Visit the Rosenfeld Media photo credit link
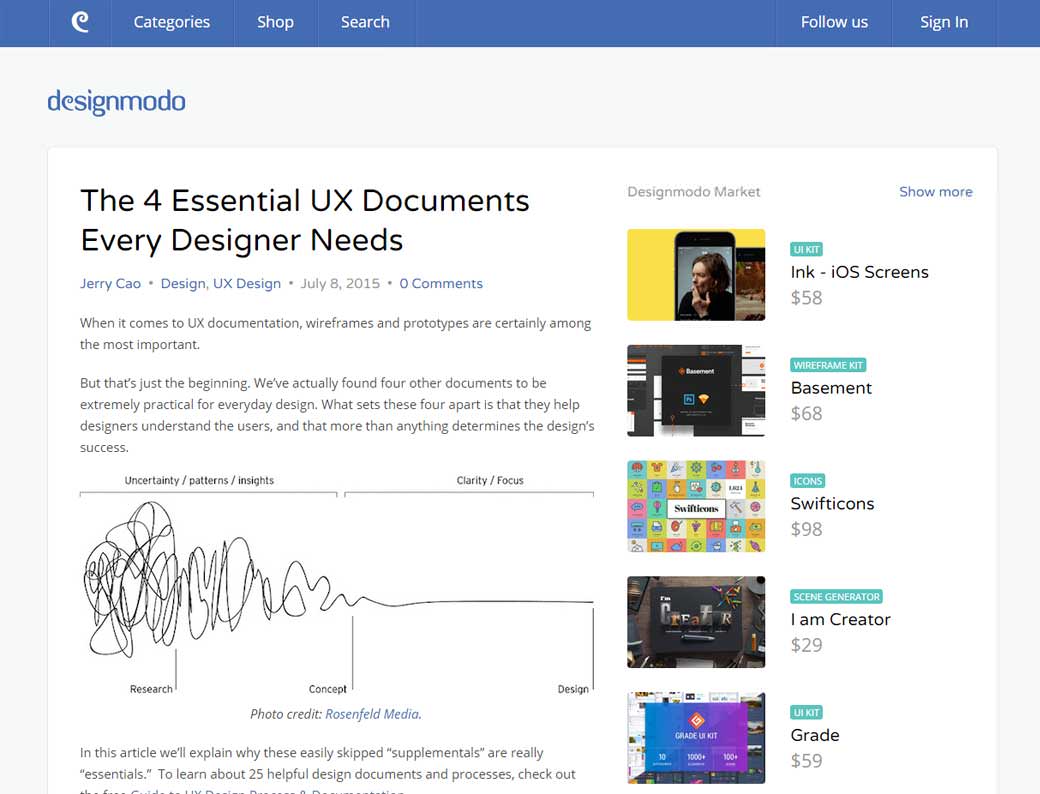The height and width of the screenshot is (794, 1040). 372,713
